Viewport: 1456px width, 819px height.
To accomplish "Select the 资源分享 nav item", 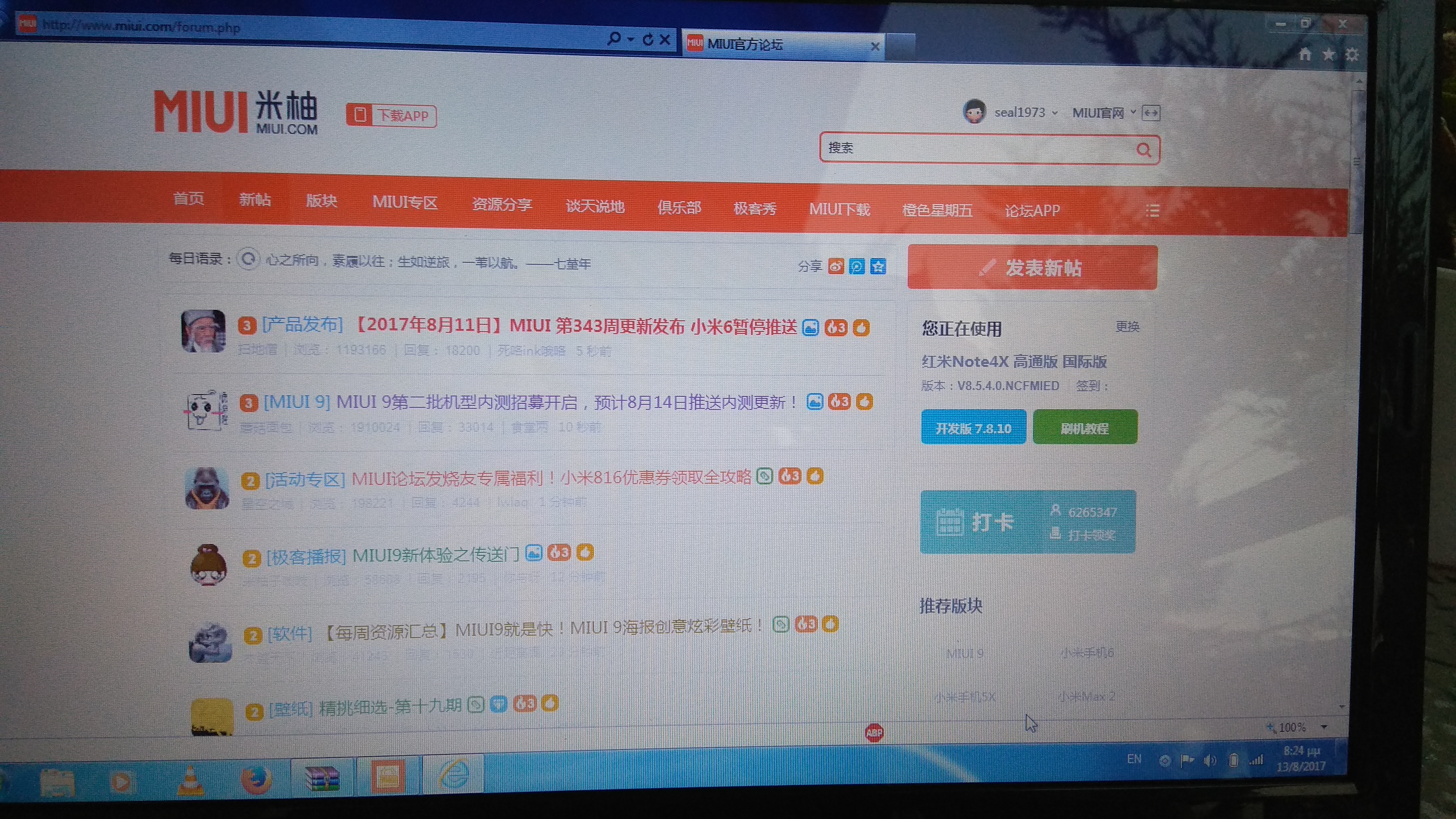I will pyautogui.click(x=502, y=204).
